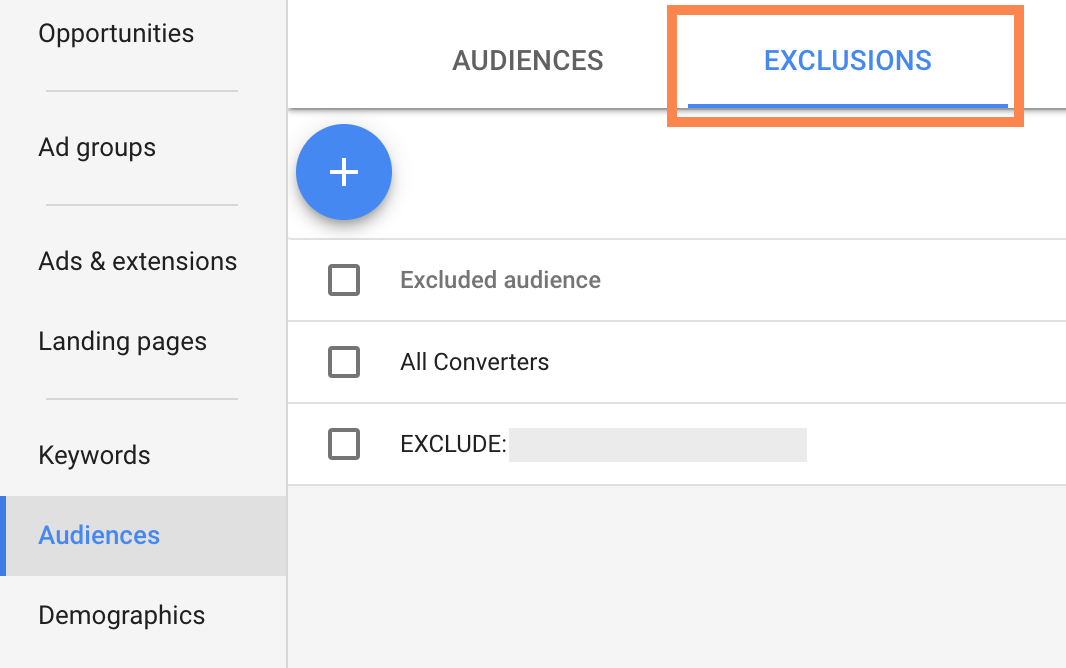This screenshot has width=1066, height=668.
Task: Open the Excluded audience entry
Action: [x=500, y=280]
